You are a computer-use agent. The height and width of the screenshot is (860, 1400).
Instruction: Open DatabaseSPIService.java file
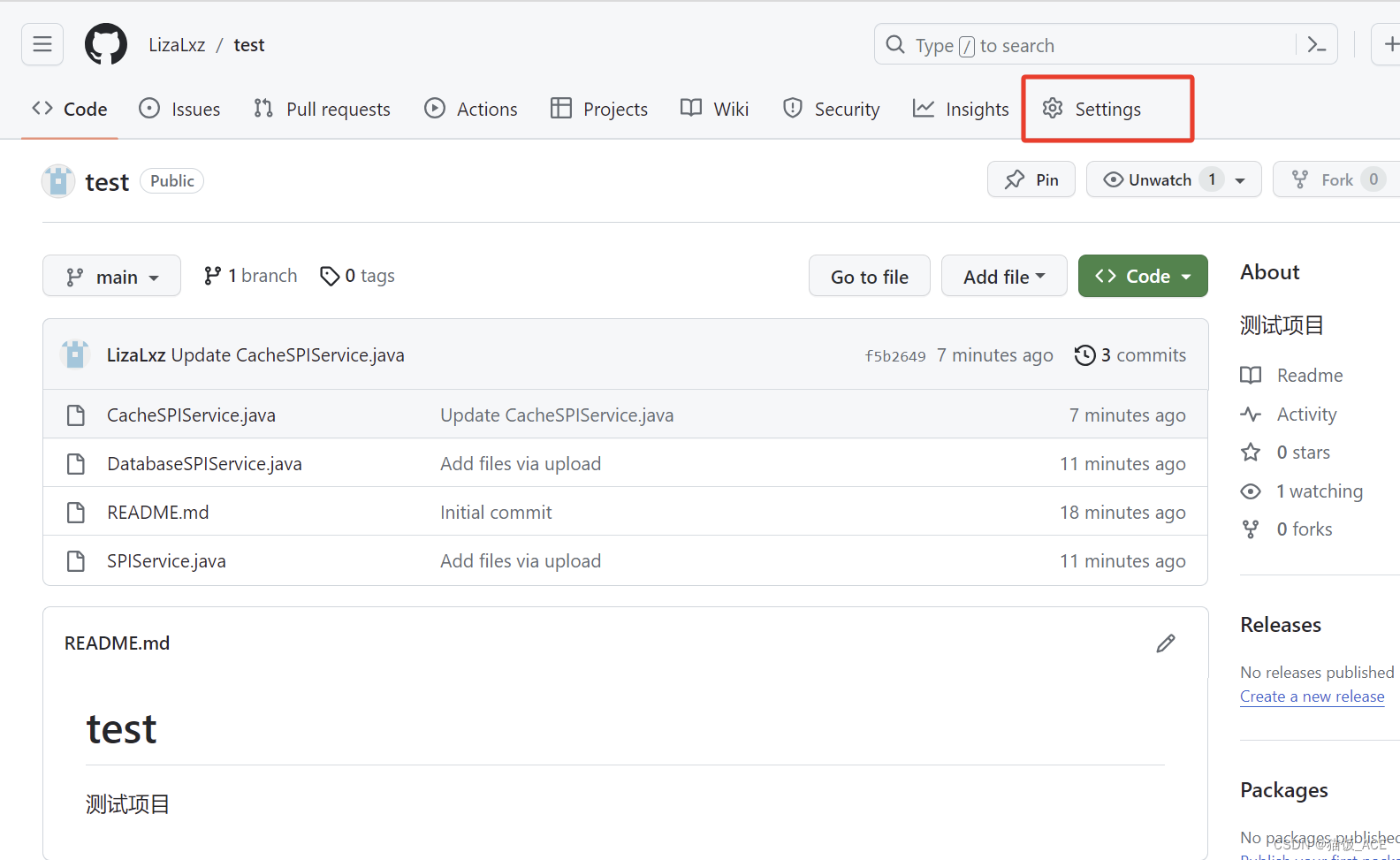click(x=204, y=464)
